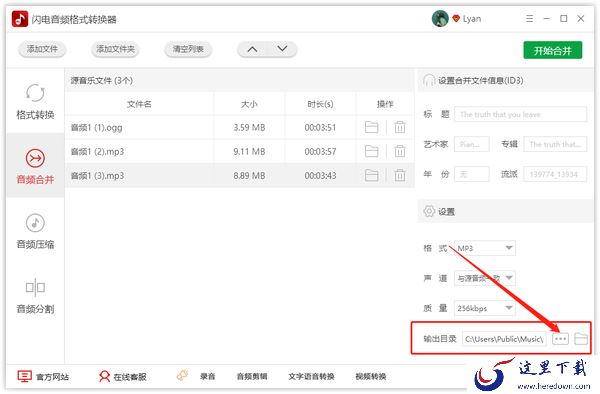Open the hamburger menu in title bar

[x=530, y=18]
